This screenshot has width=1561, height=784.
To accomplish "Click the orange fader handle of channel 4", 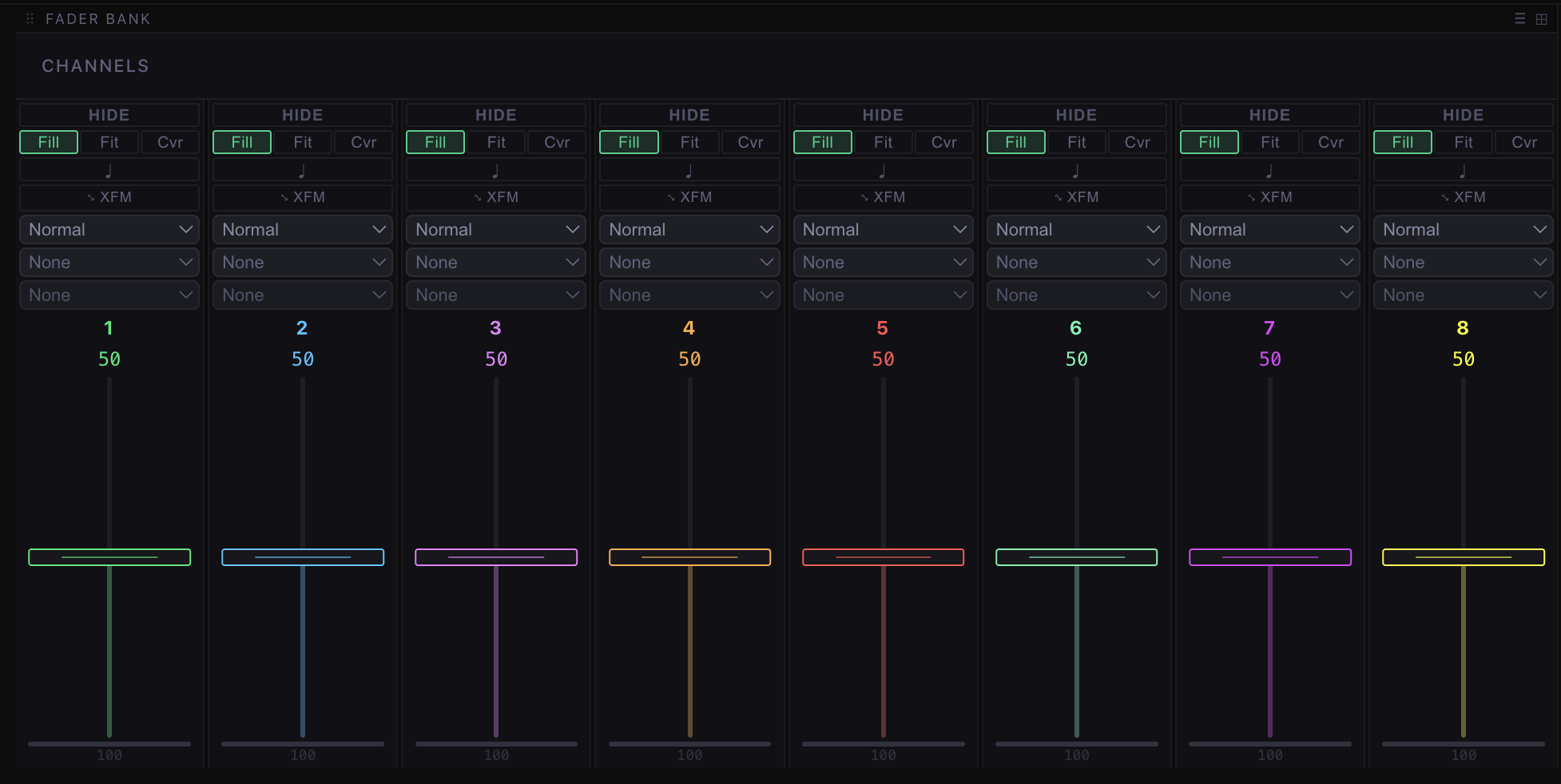I will [689, 557].
